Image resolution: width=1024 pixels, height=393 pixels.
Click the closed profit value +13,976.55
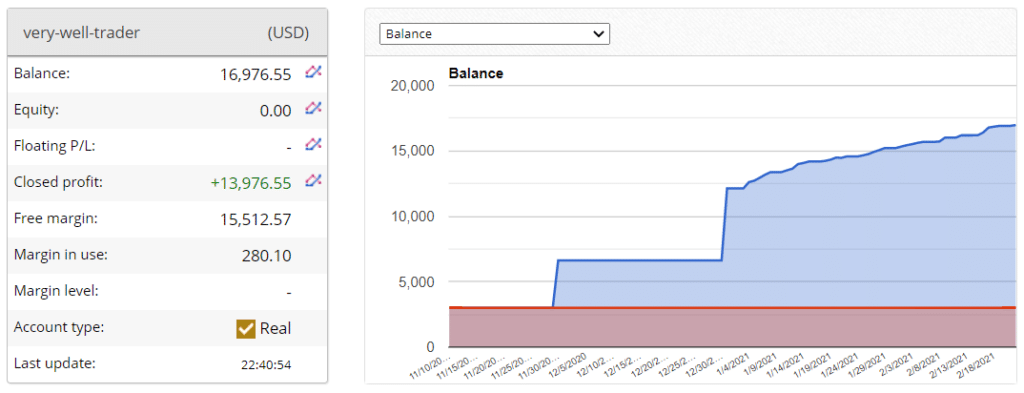pos(251,183)
